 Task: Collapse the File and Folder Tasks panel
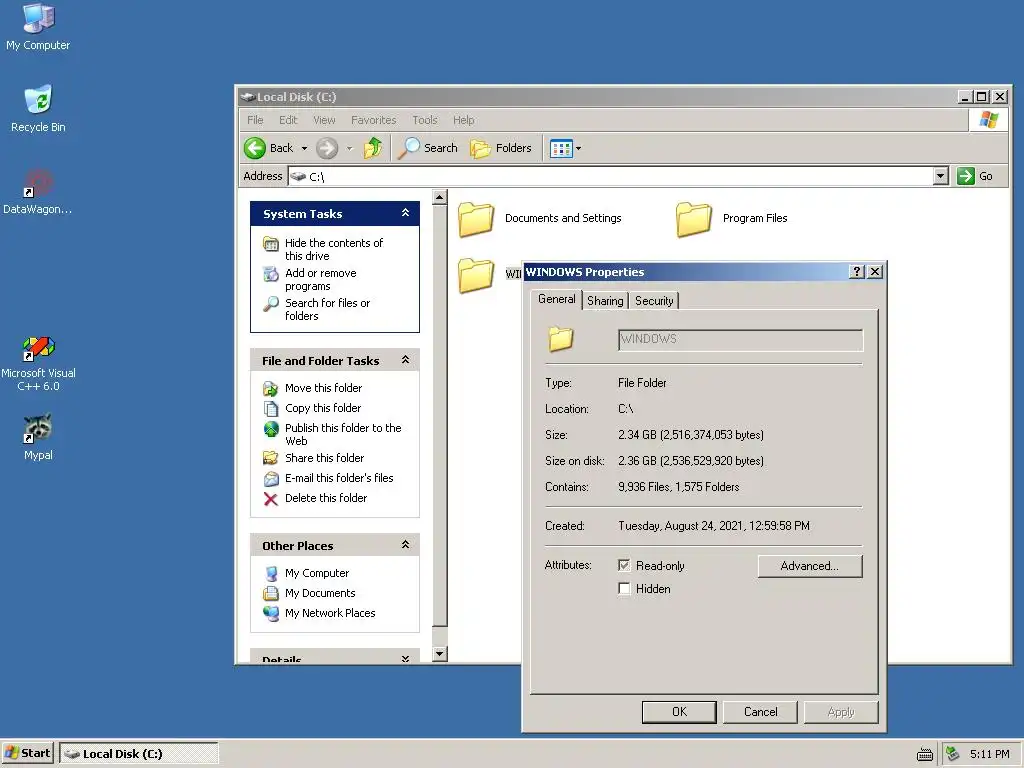[x=406, y=360]
